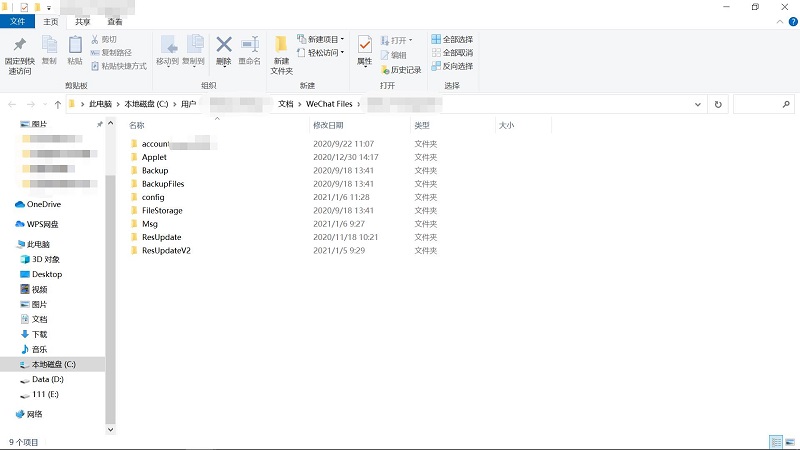800x450 pixels.
Task: Click 全部选择 to select all items
Action: point(452,39)
